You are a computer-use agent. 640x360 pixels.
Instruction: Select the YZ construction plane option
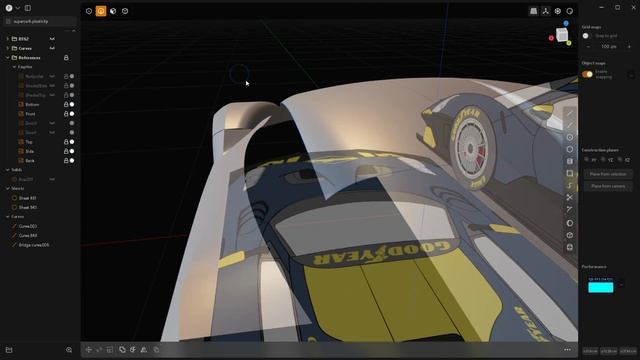coord(607,160)
